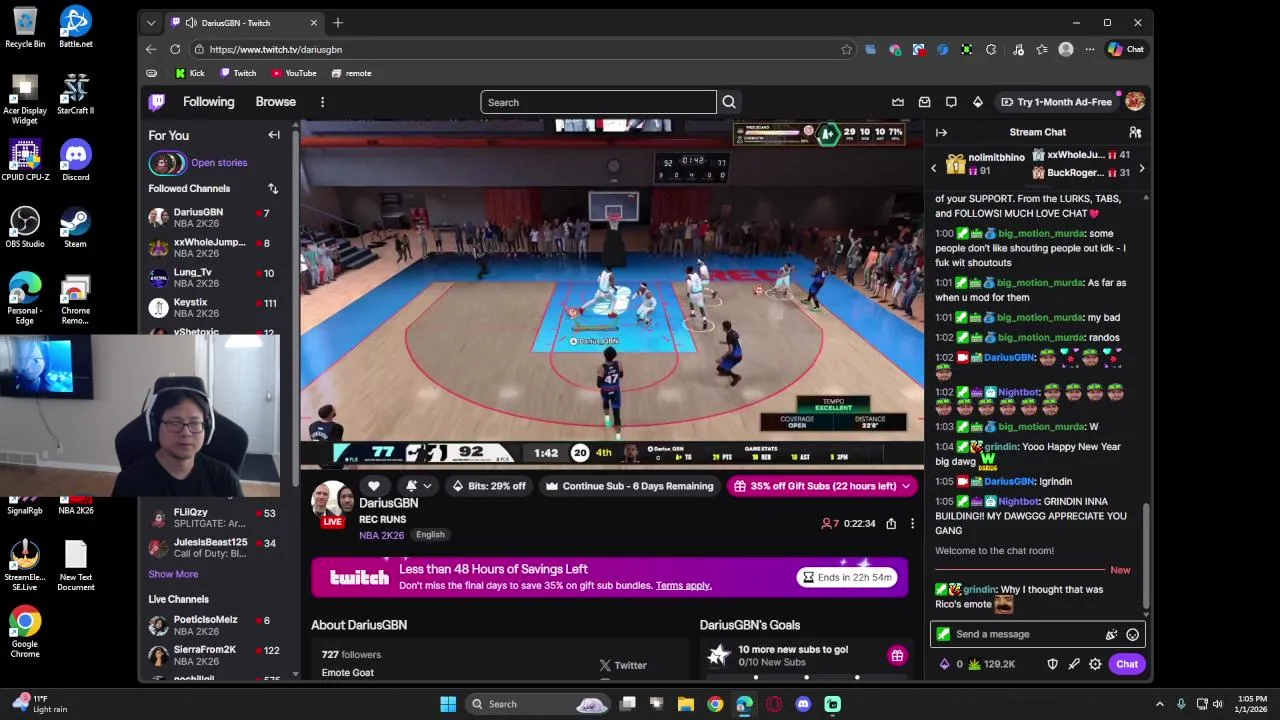The height and width of the screenshot is (720, 1280).
Task: Collapse the Stream Chat panel
Action: point(941,132)
